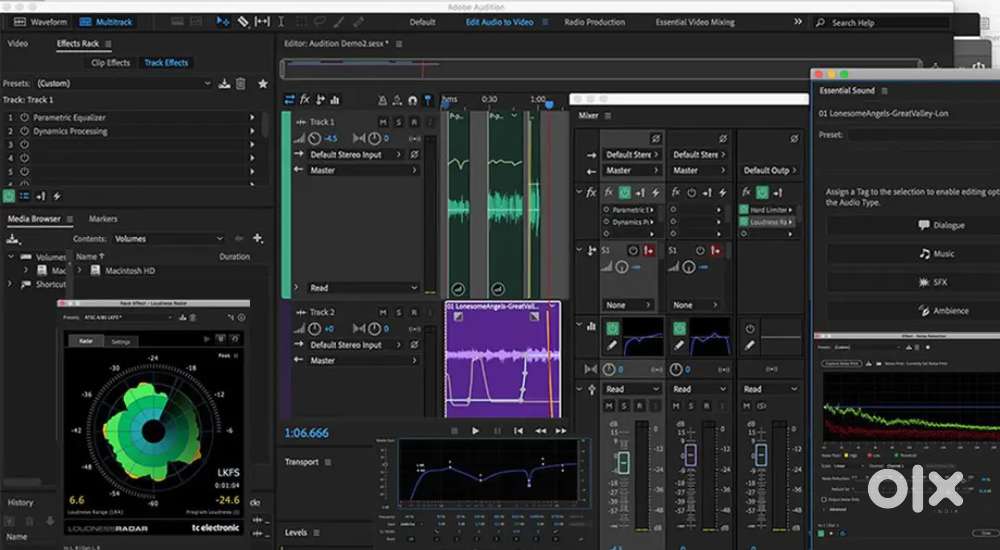The height and width of the screenshot is (550, 1000).
Task: Click the search icon next to Search Help
Action: (x=820, y=22)
